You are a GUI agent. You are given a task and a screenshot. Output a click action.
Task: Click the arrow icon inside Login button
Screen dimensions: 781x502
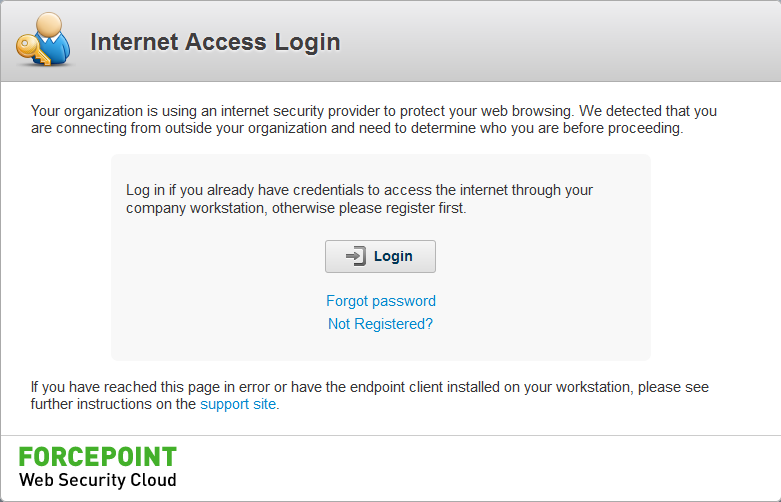point(356,256)
